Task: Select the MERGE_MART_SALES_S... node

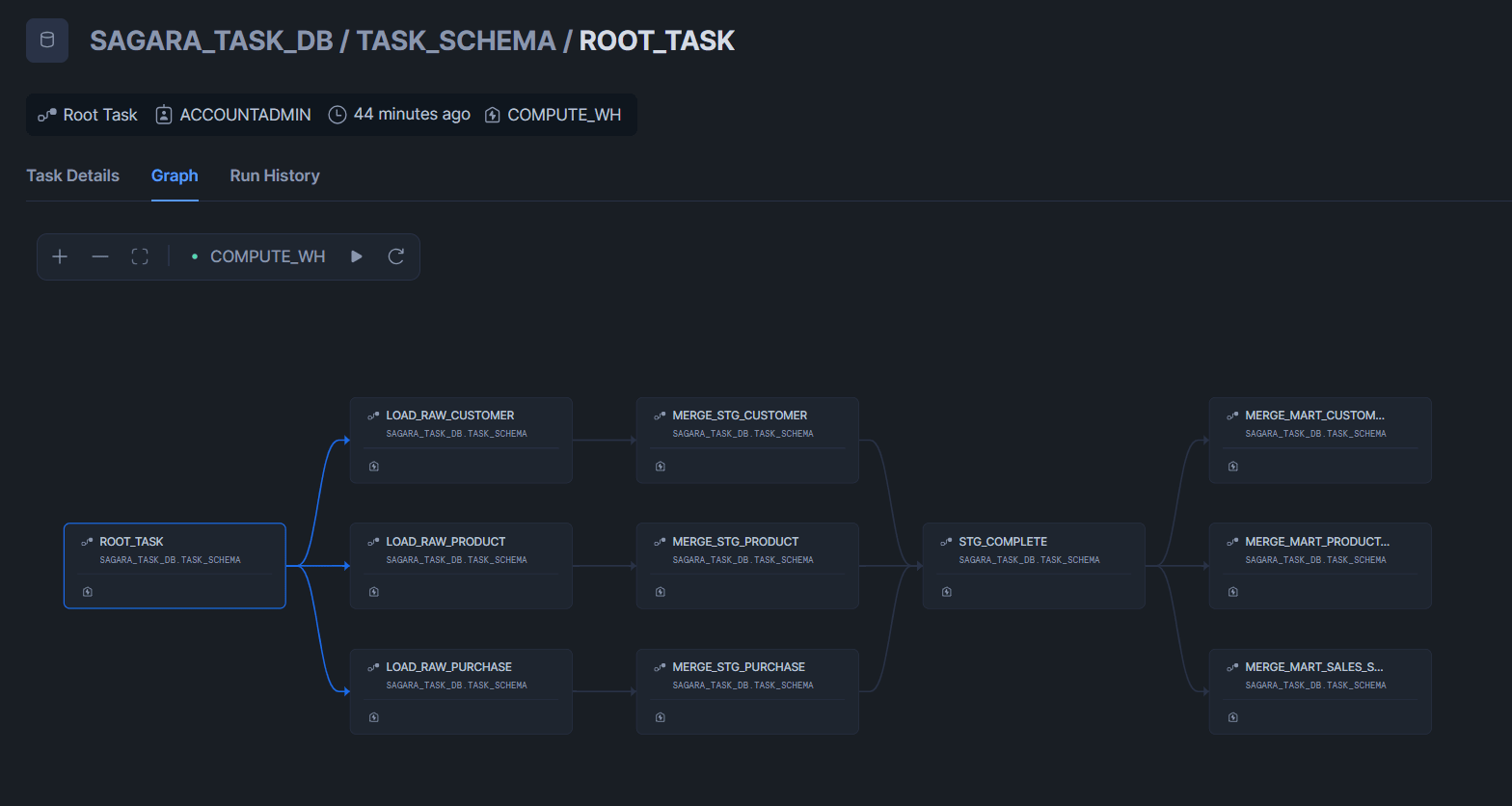Action: 1320,691
